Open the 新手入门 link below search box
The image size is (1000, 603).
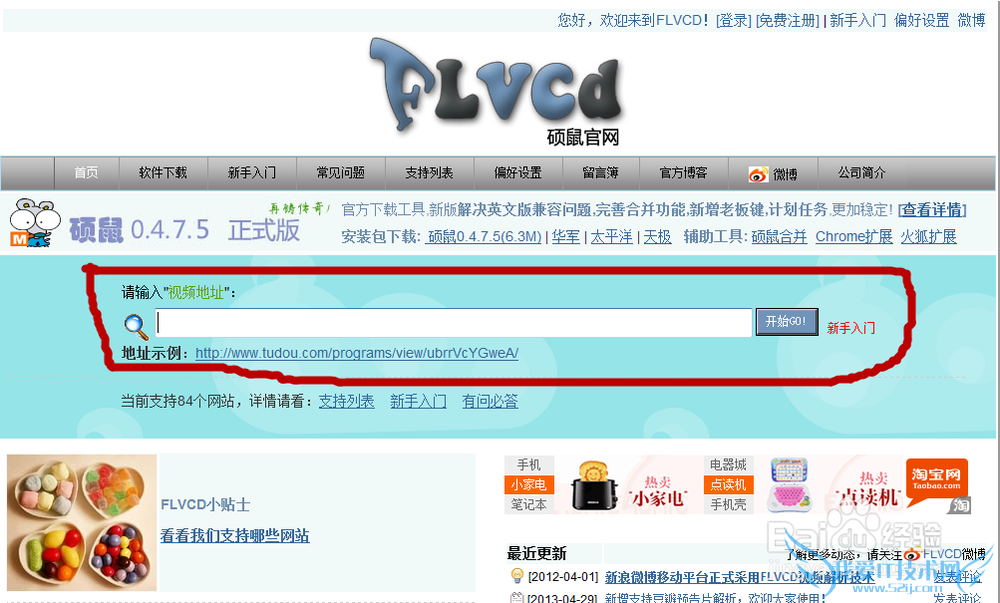pos(418,401)
